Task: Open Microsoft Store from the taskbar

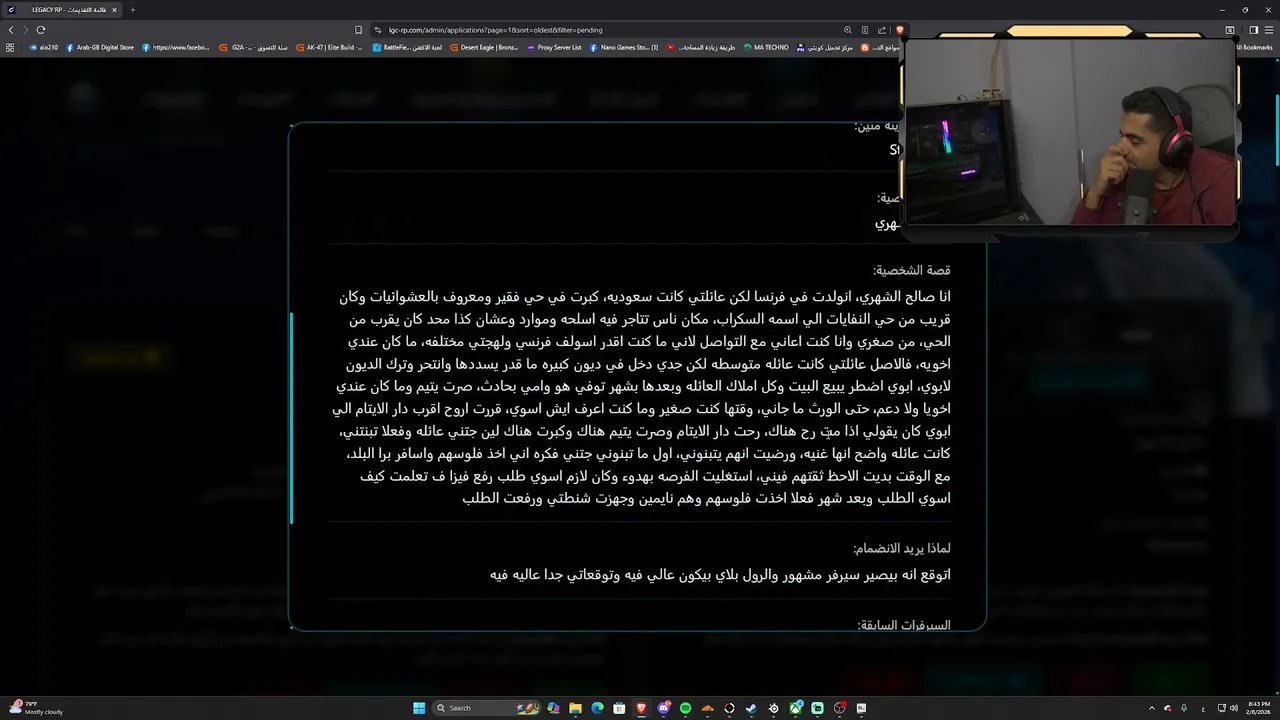Action: coord(619,708)
